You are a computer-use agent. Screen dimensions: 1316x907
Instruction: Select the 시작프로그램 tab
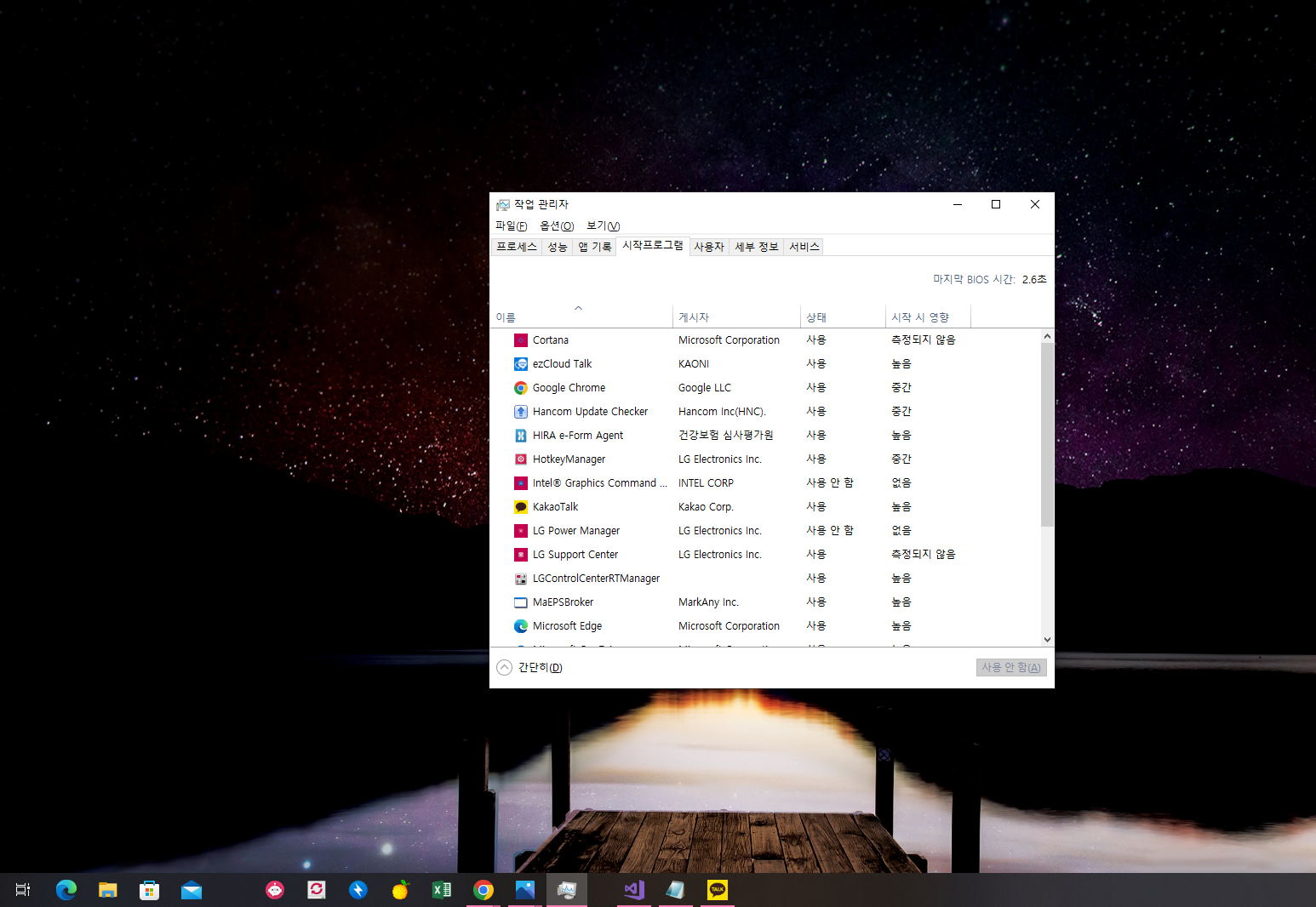coord(653,245)
